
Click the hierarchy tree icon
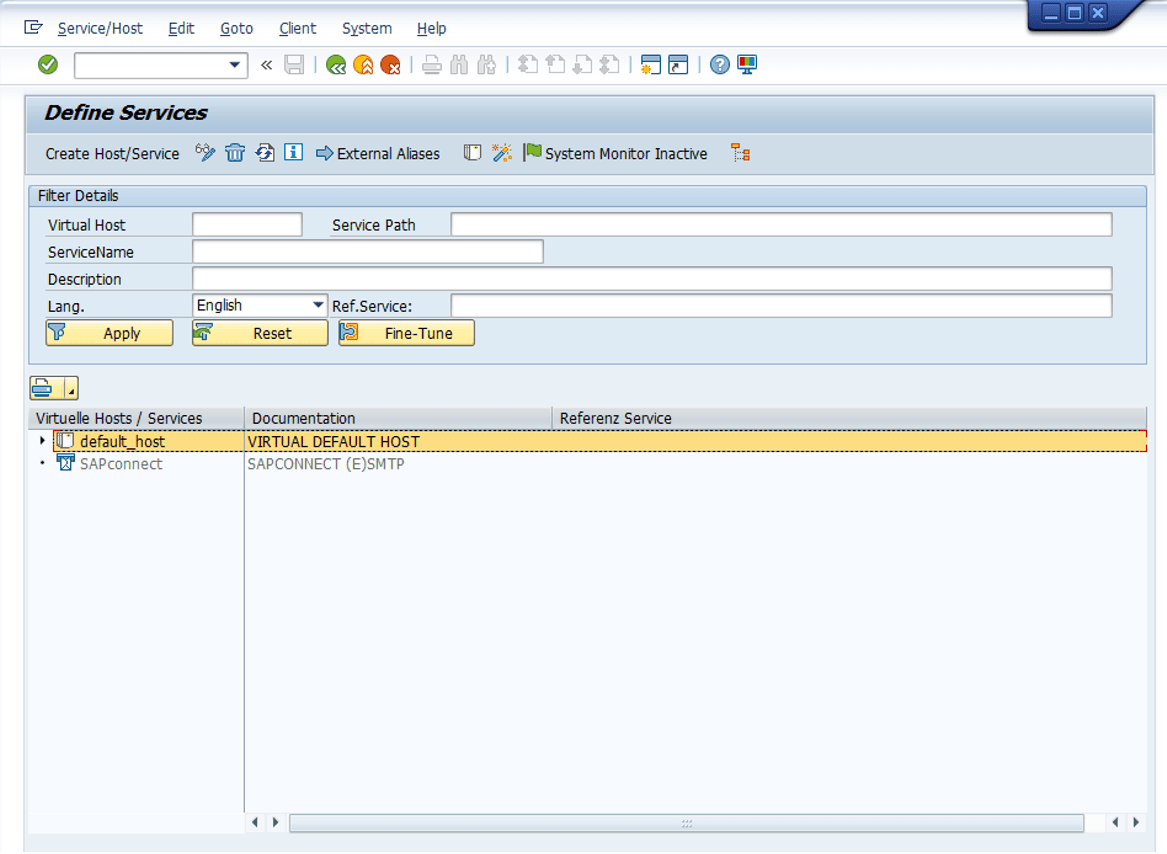741,153
